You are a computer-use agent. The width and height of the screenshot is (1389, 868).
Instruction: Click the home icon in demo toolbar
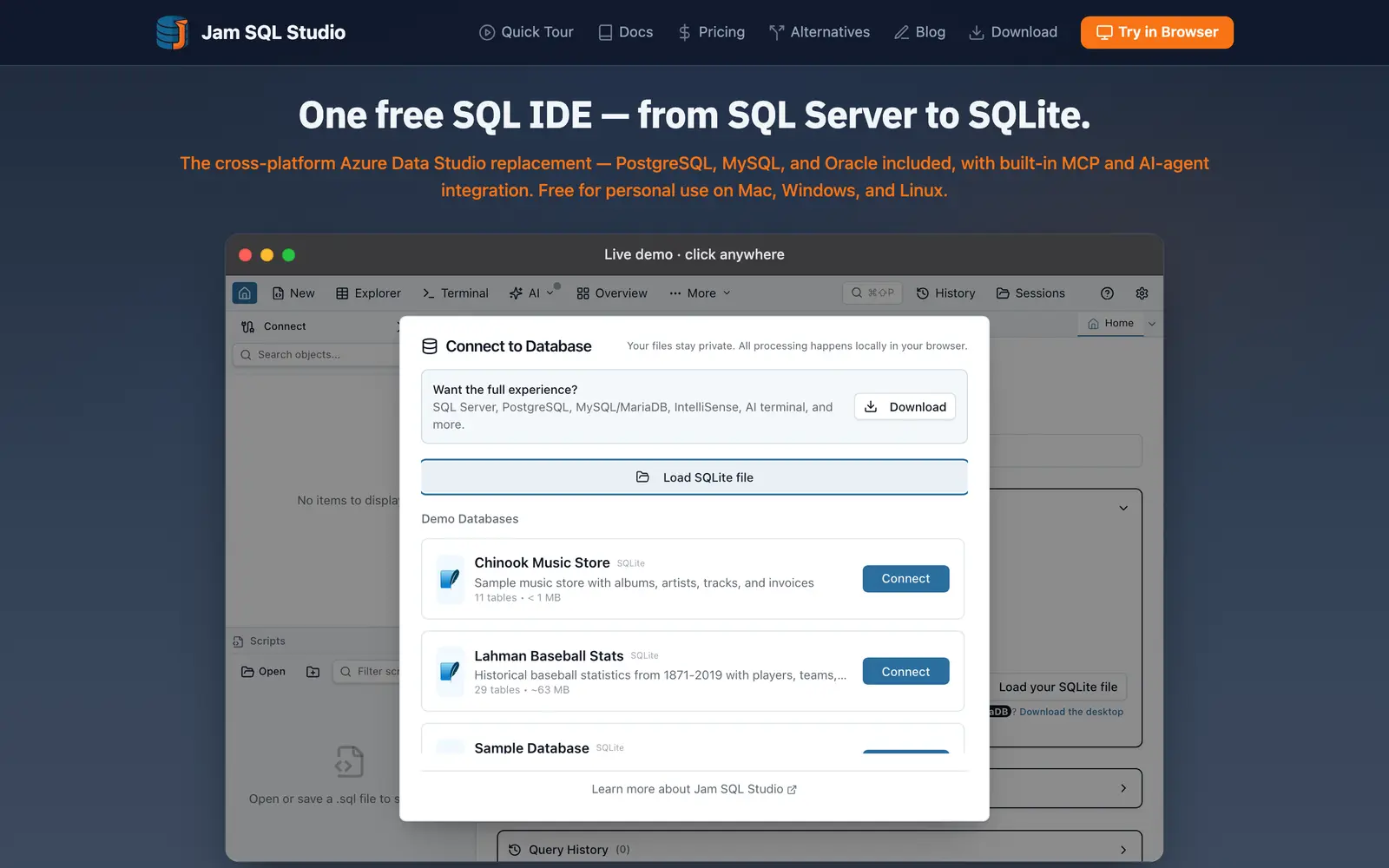click(245, 293)
